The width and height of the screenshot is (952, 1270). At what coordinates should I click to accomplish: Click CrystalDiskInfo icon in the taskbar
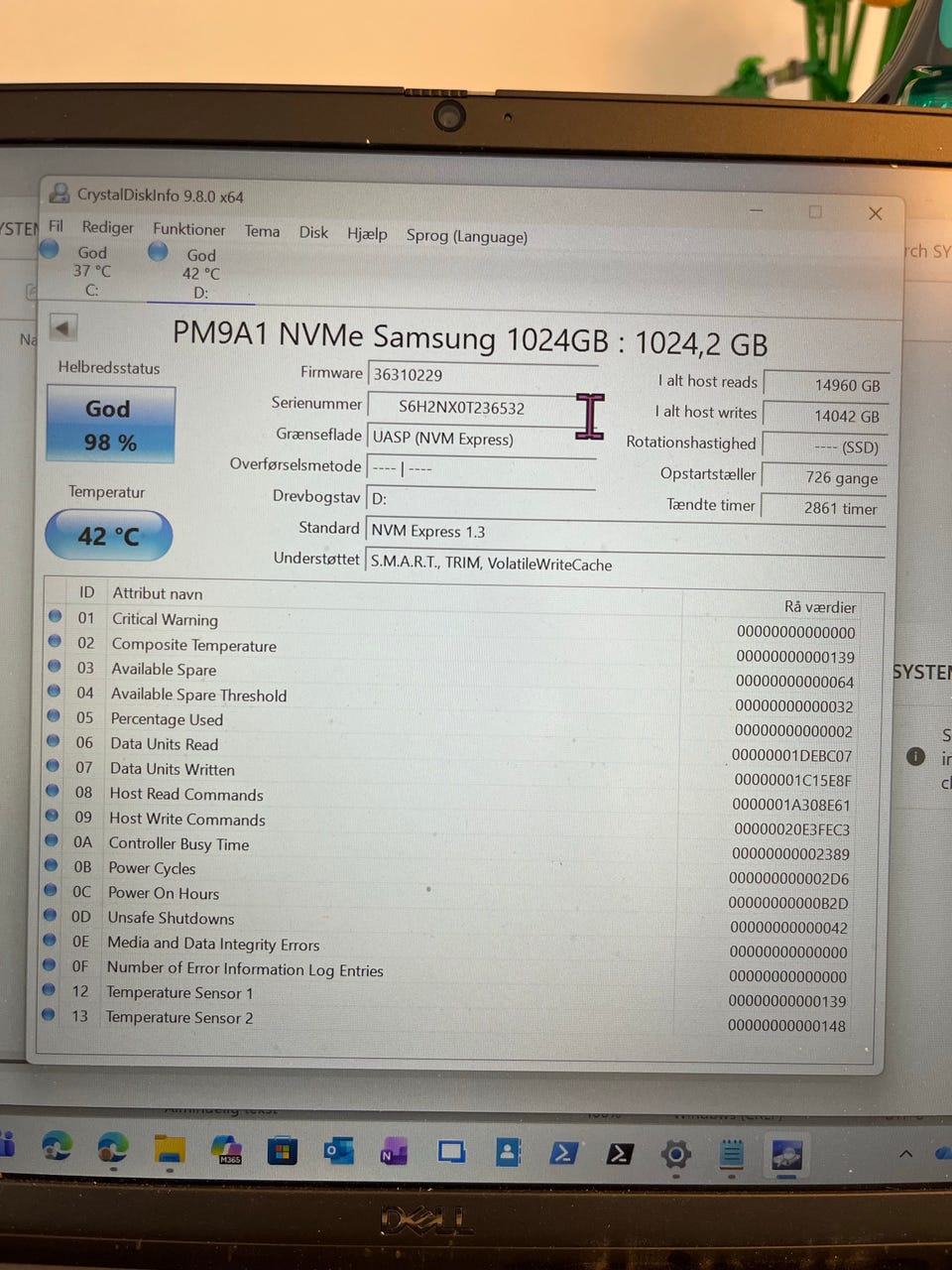click(x=787, y=1155)
